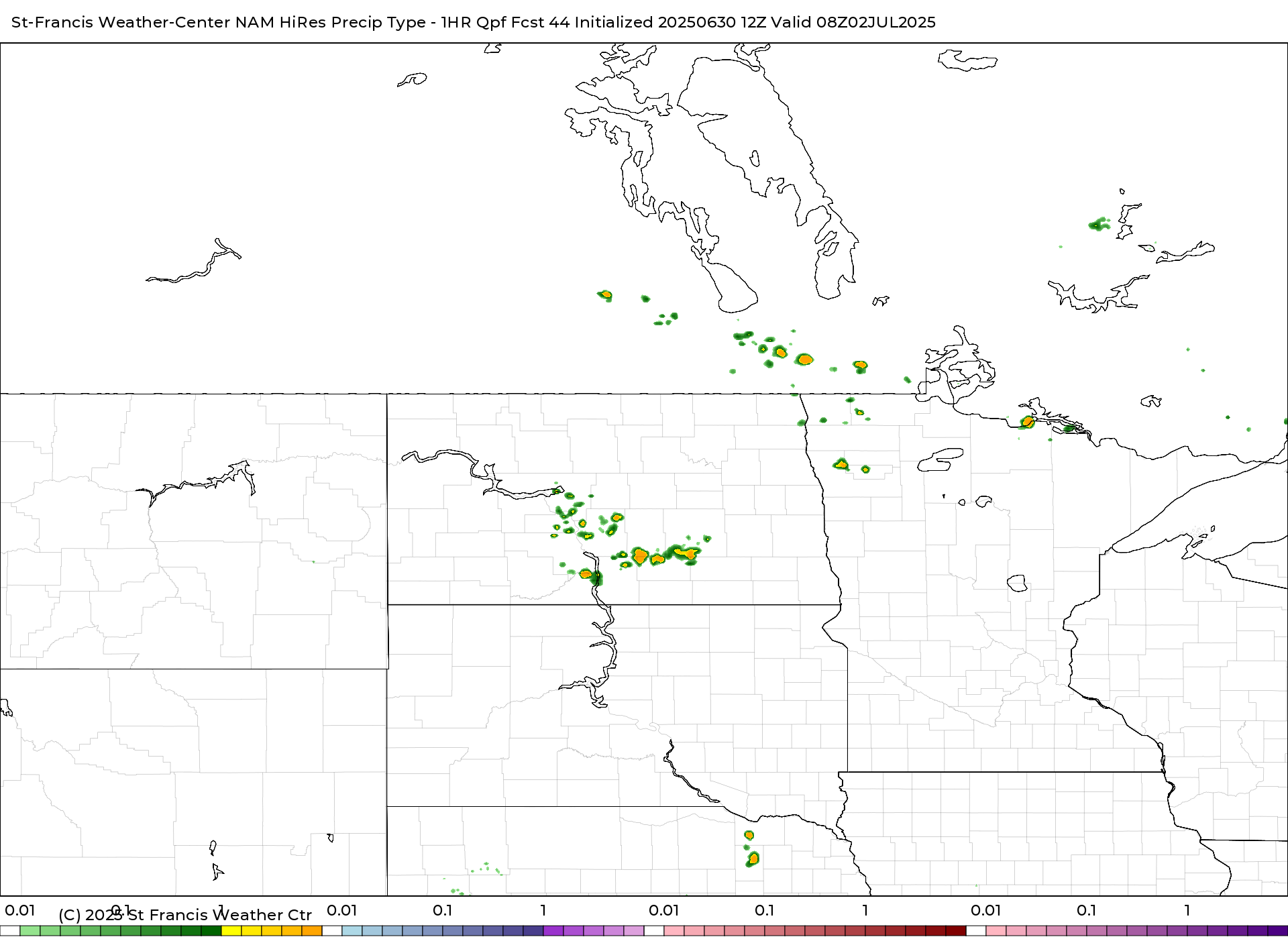Screen dimensions: 1288x939
Task: Click the 0.1 label above the purple-pink scale
Action: tap(1087, 910)
